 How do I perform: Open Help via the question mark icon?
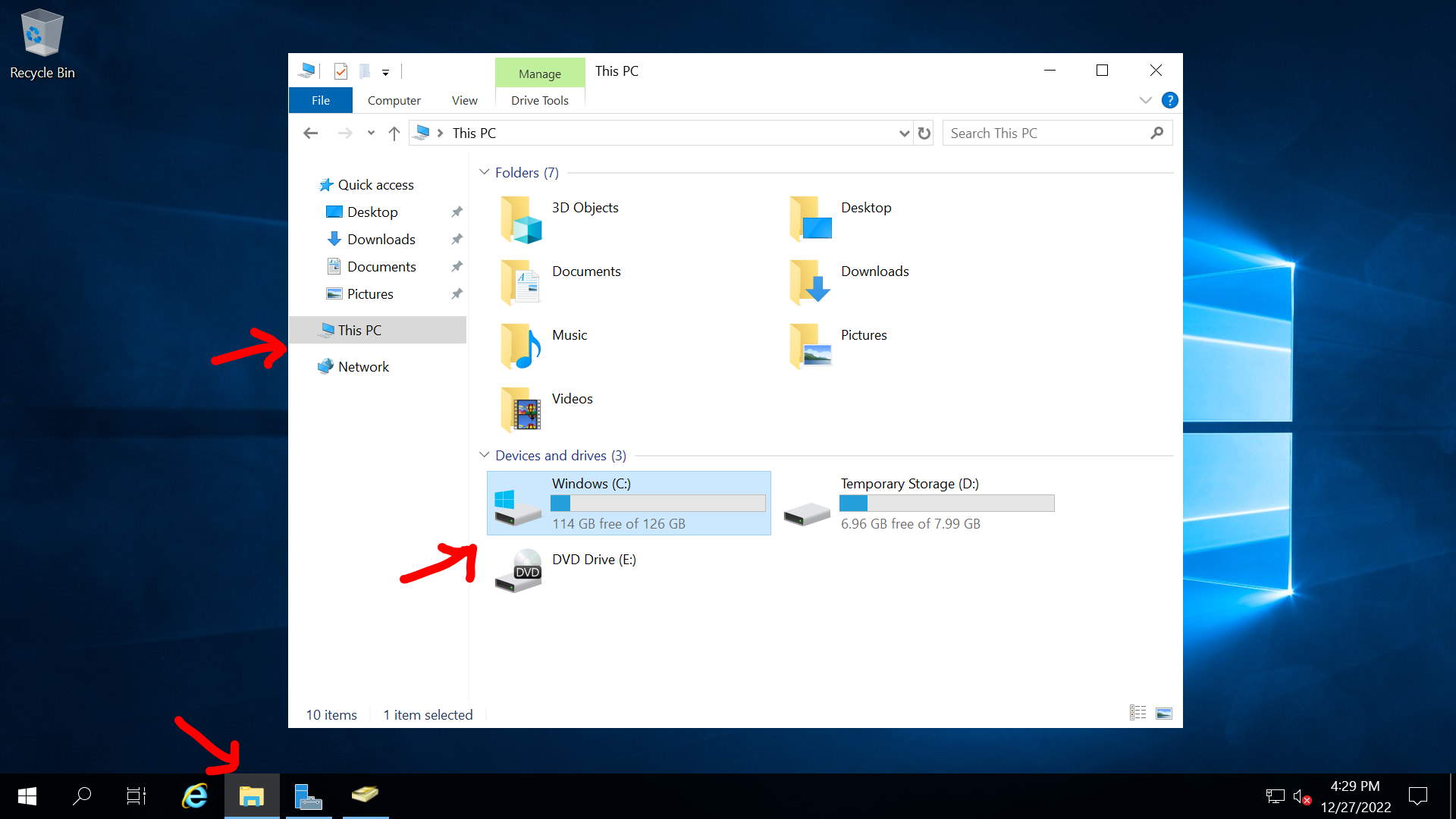pyautogui.click(x=1169, y=100)
